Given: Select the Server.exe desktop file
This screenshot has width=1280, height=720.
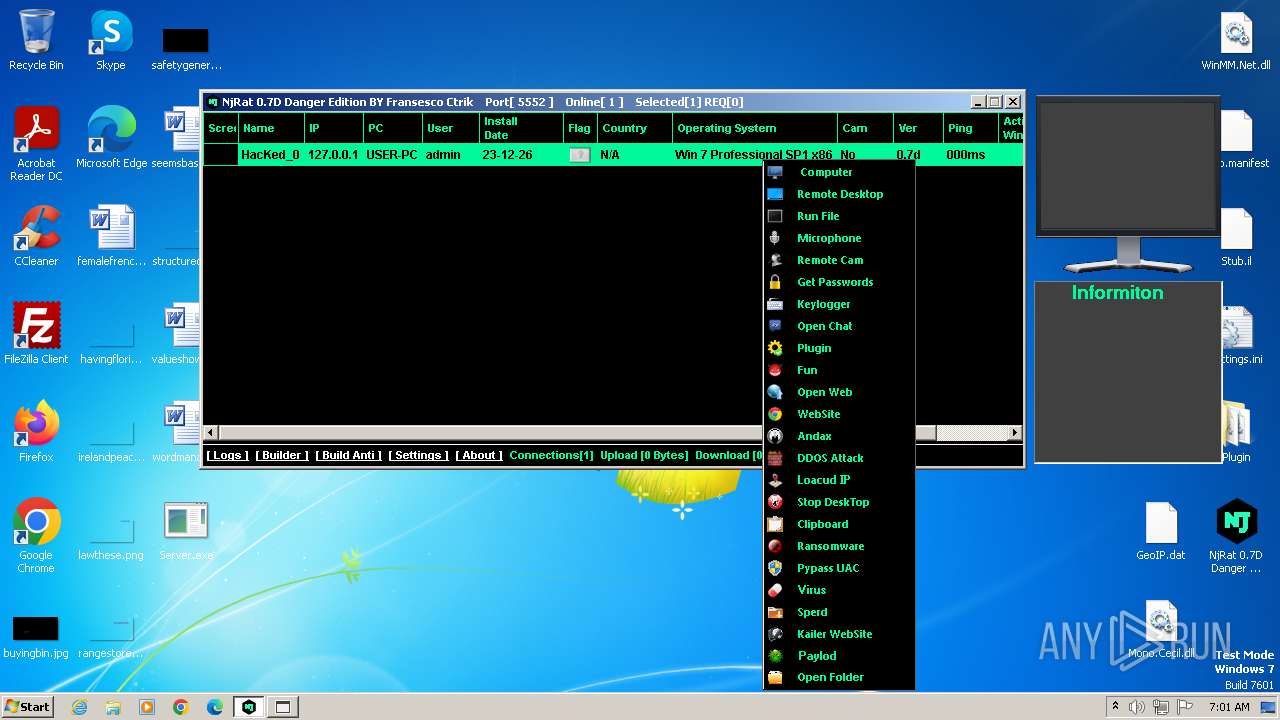Looking at the screenshot, I should point(186,531).
